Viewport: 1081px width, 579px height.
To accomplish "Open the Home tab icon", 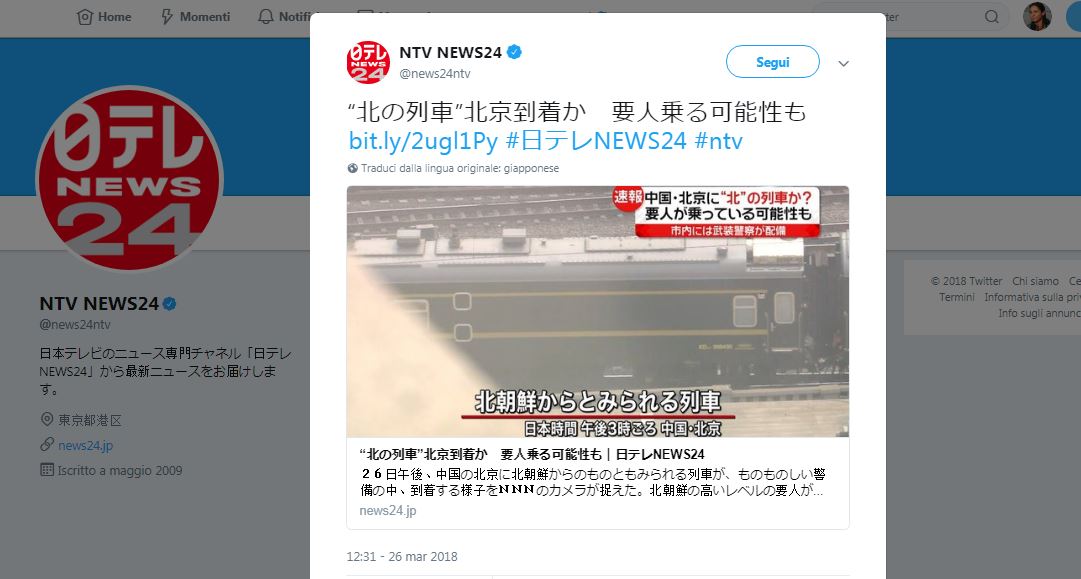I will [84, 17].
